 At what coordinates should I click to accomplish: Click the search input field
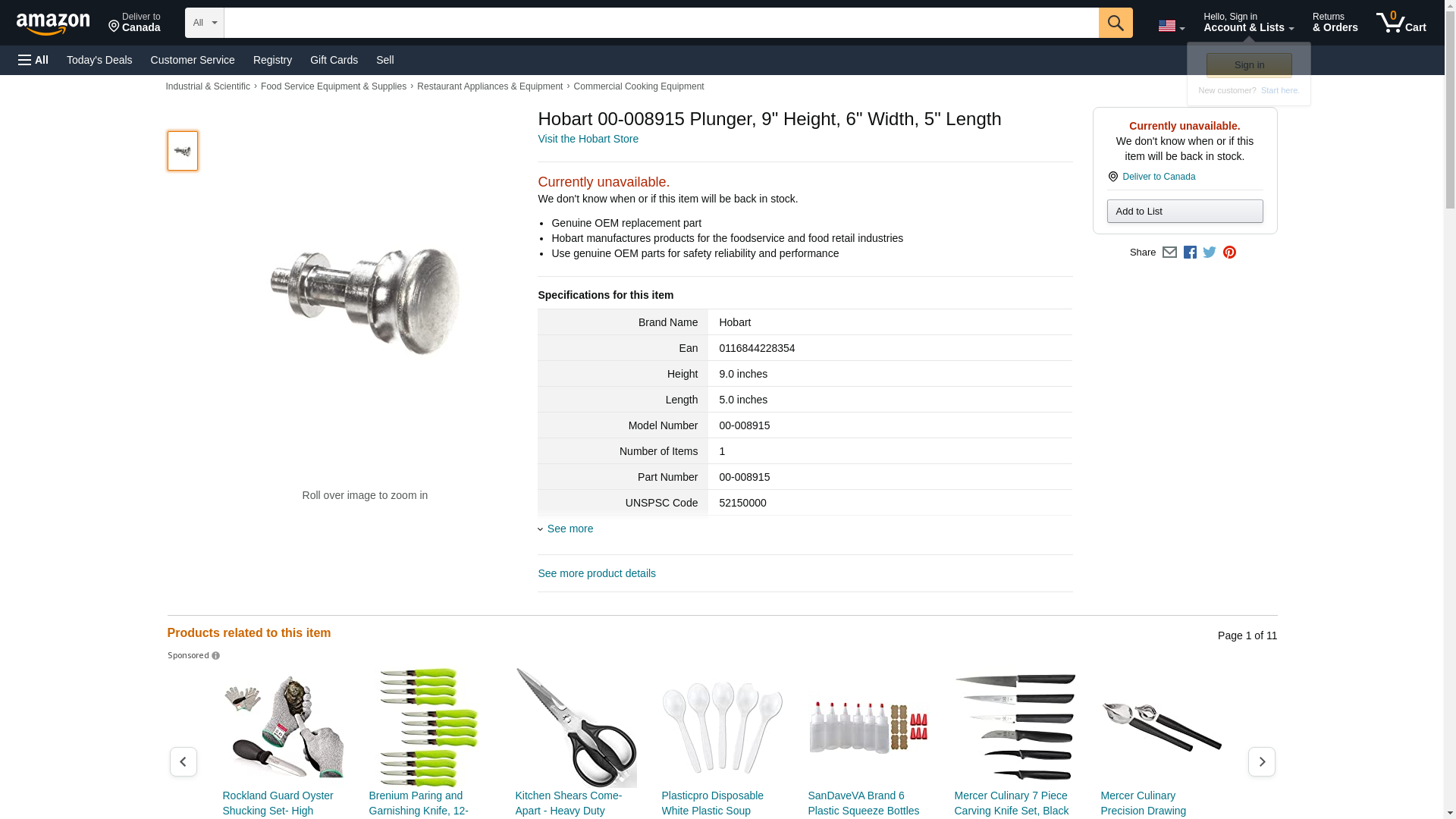click(x=661, y=23)
